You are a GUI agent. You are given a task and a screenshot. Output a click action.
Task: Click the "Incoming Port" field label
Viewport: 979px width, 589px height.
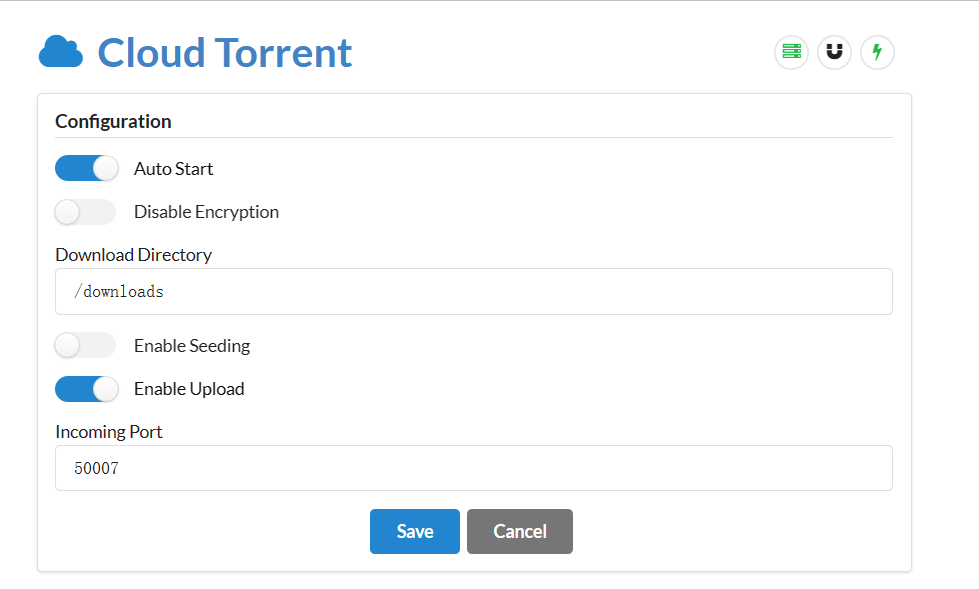click(x=108, y=432)
